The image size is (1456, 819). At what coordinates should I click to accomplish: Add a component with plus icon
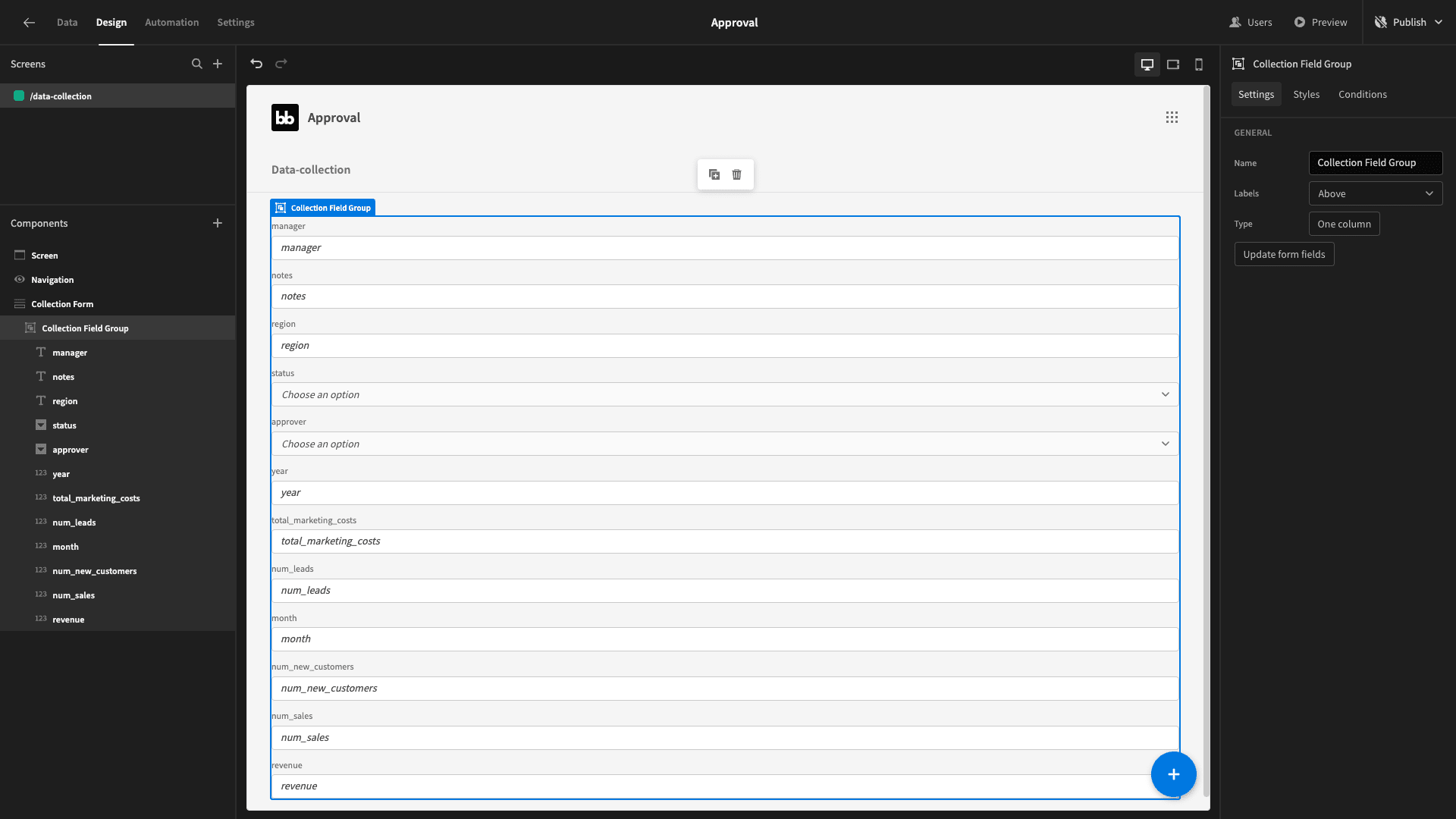coord(218,223)
